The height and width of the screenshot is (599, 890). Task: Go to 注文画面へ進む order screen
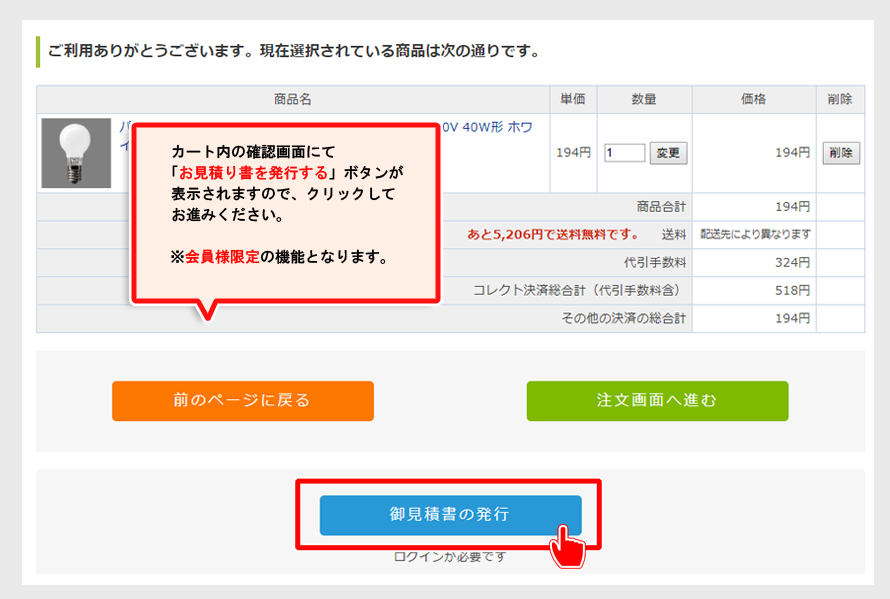[x=657, y=401]
